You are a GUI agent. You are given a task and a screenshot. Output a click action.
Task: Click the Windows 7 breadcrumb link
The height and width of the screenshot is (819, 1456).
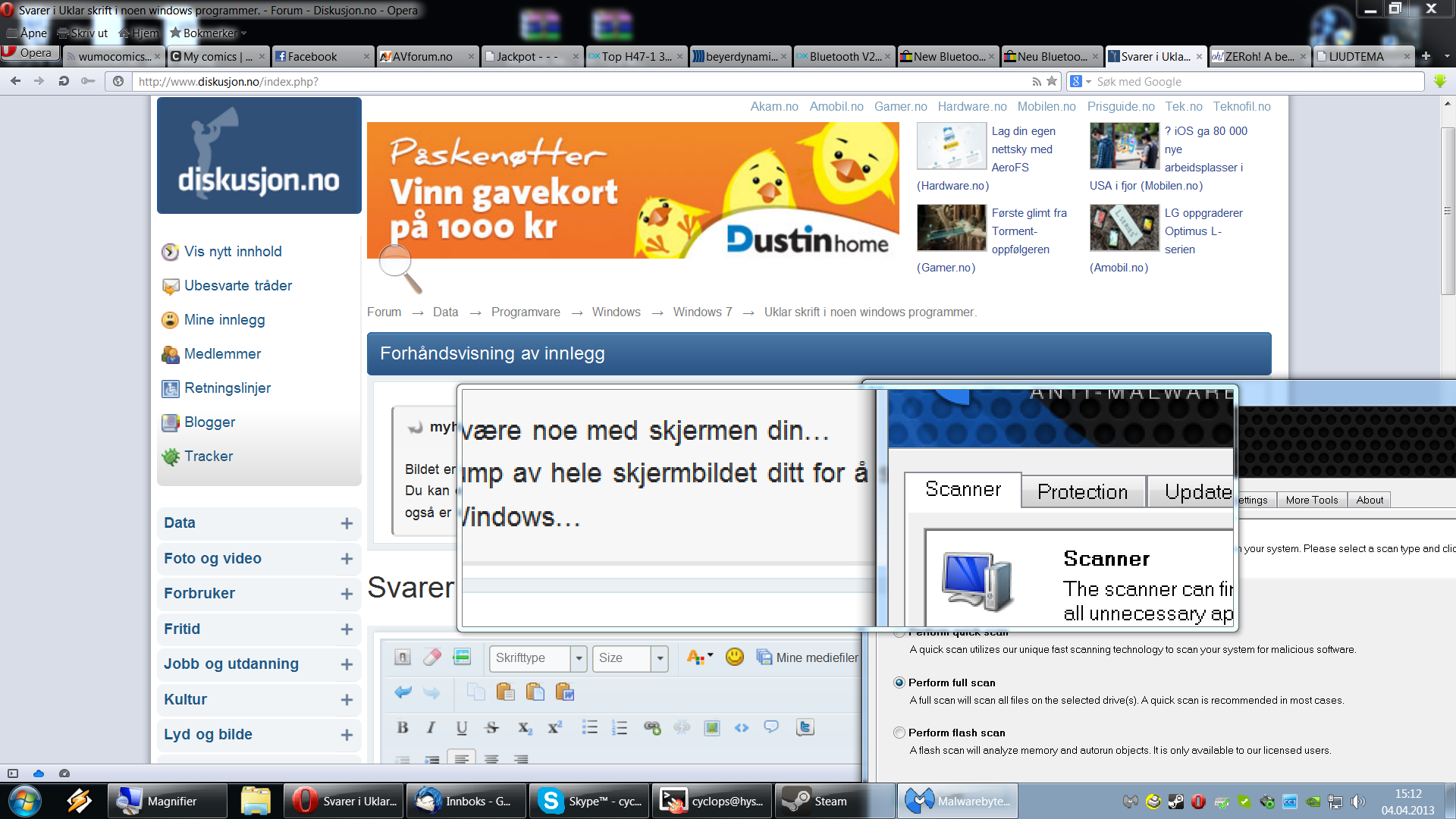(702, 312)
